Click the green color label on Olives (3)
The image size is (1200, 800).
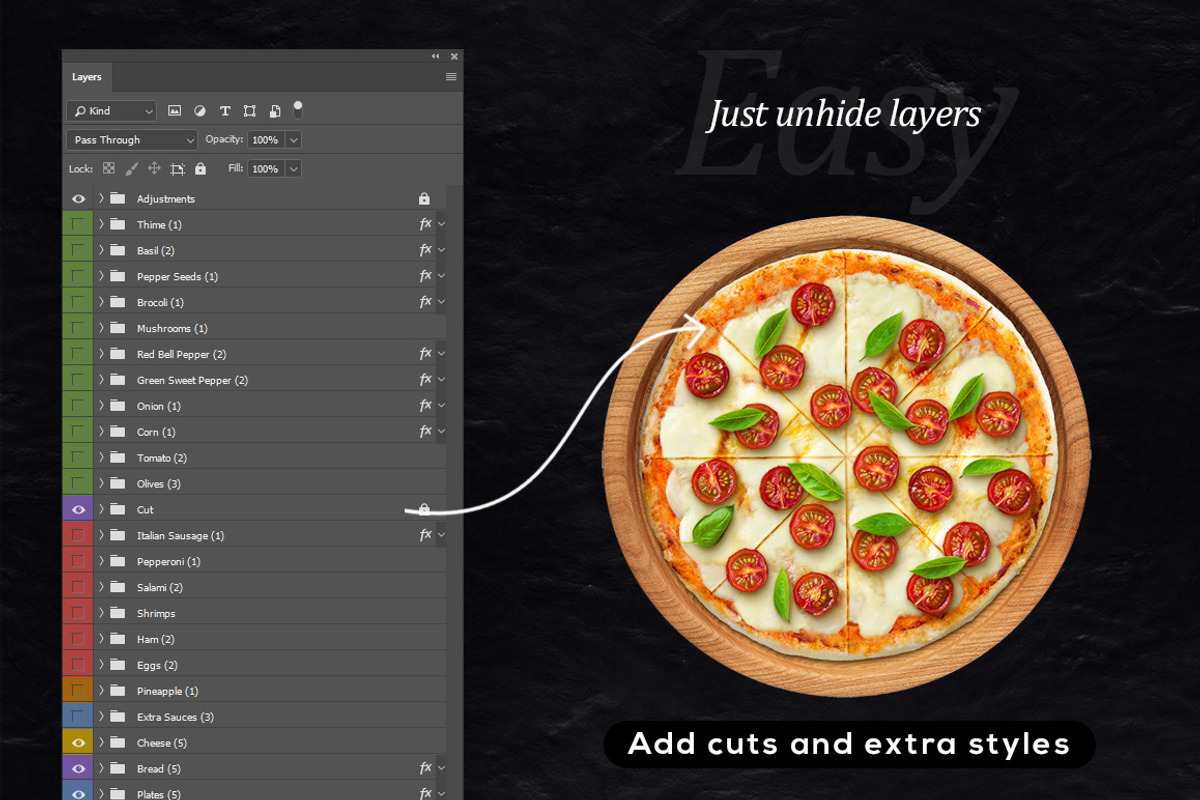tap(77, 483)
